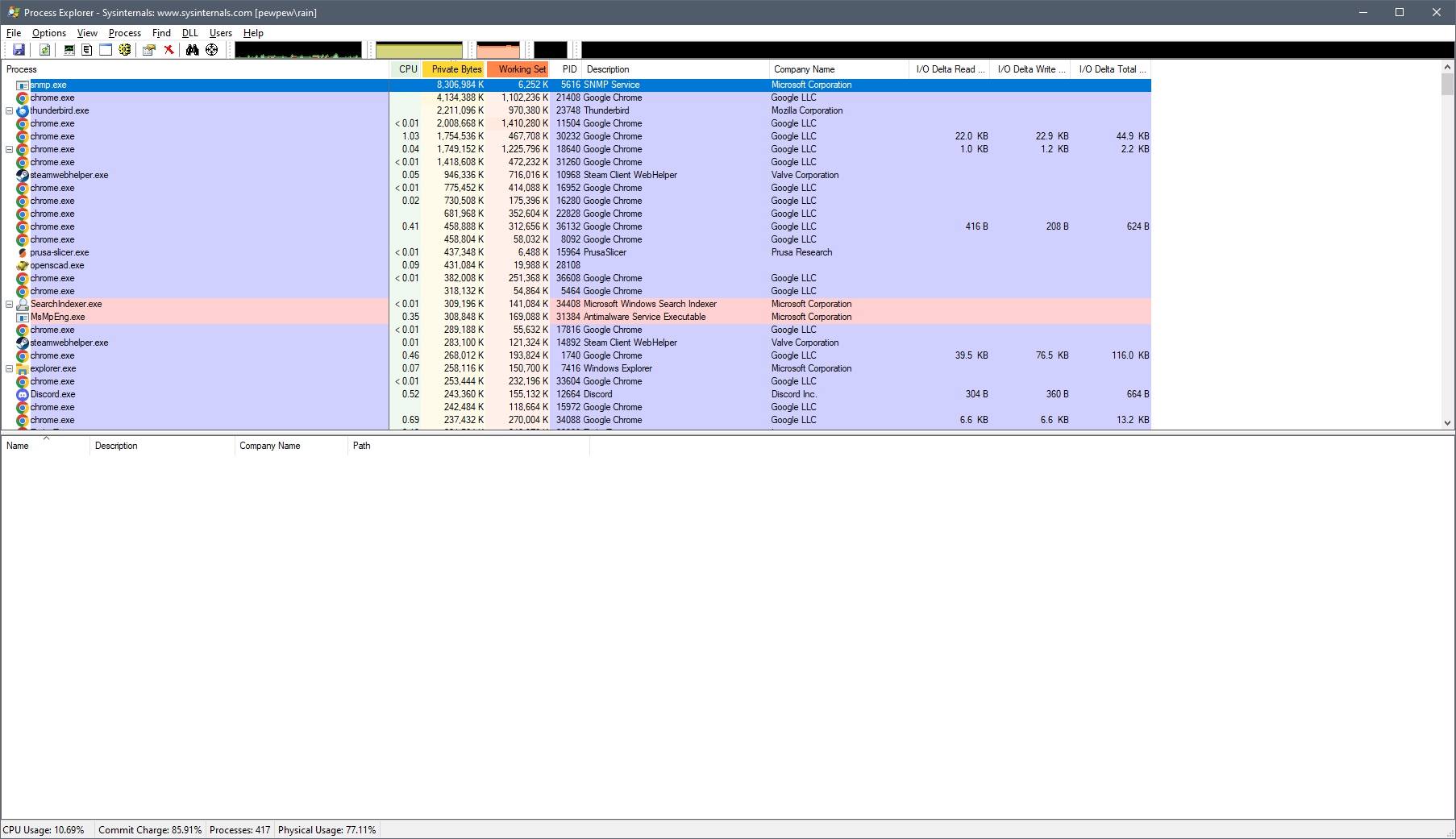The width and height of the screenshot is (1456, 839).
Task: Select the openscad.exe process row
Action: pos(576,265)
